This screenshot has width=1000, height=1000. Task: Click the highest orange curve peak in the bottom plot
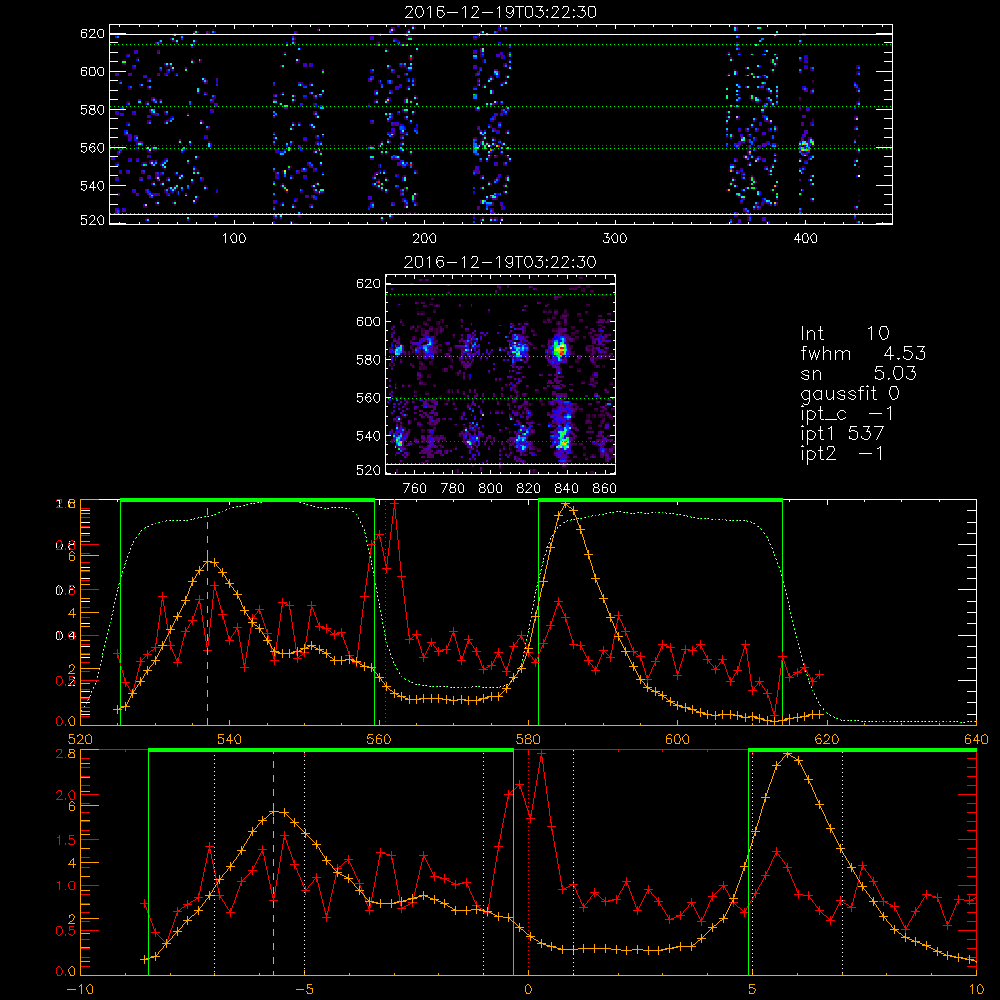click(788, 754)
